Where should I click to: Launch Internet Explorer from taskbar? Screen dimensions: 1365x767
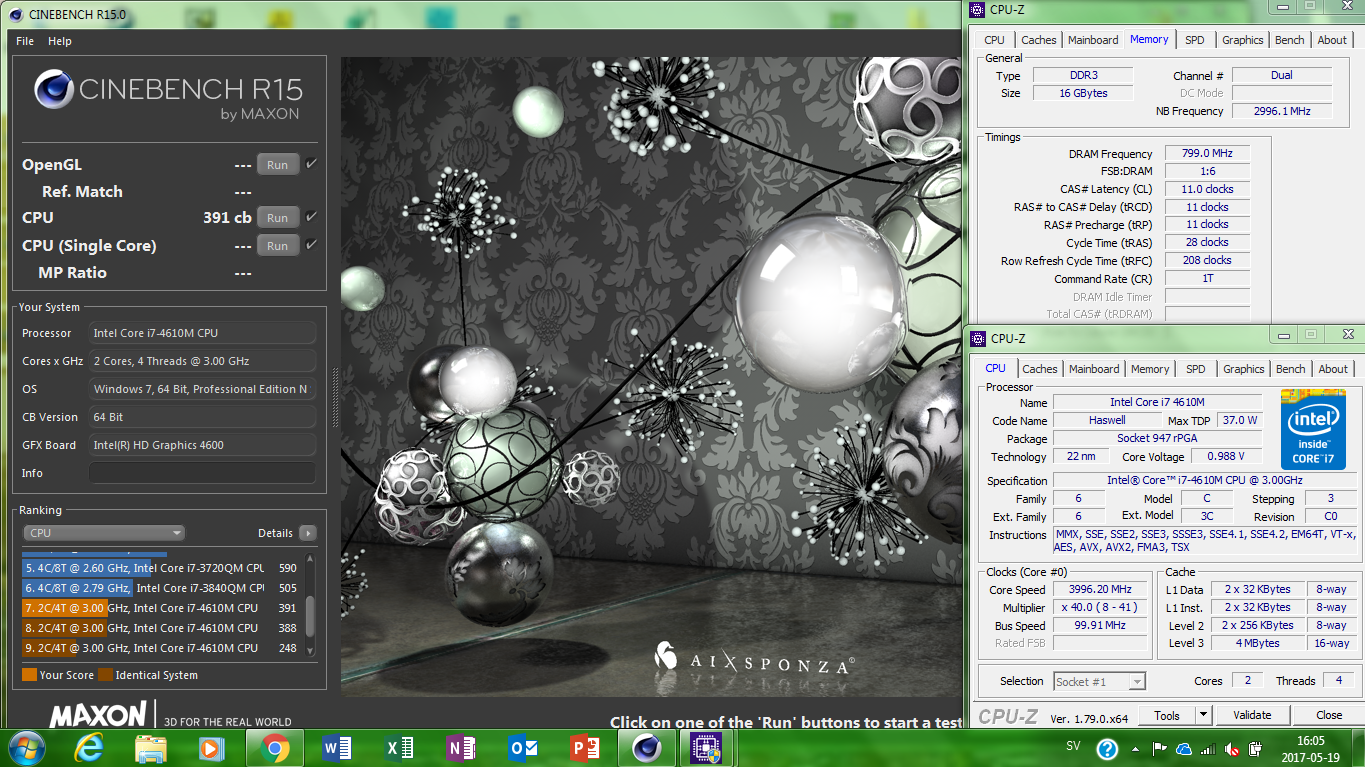tap(89, 748)
